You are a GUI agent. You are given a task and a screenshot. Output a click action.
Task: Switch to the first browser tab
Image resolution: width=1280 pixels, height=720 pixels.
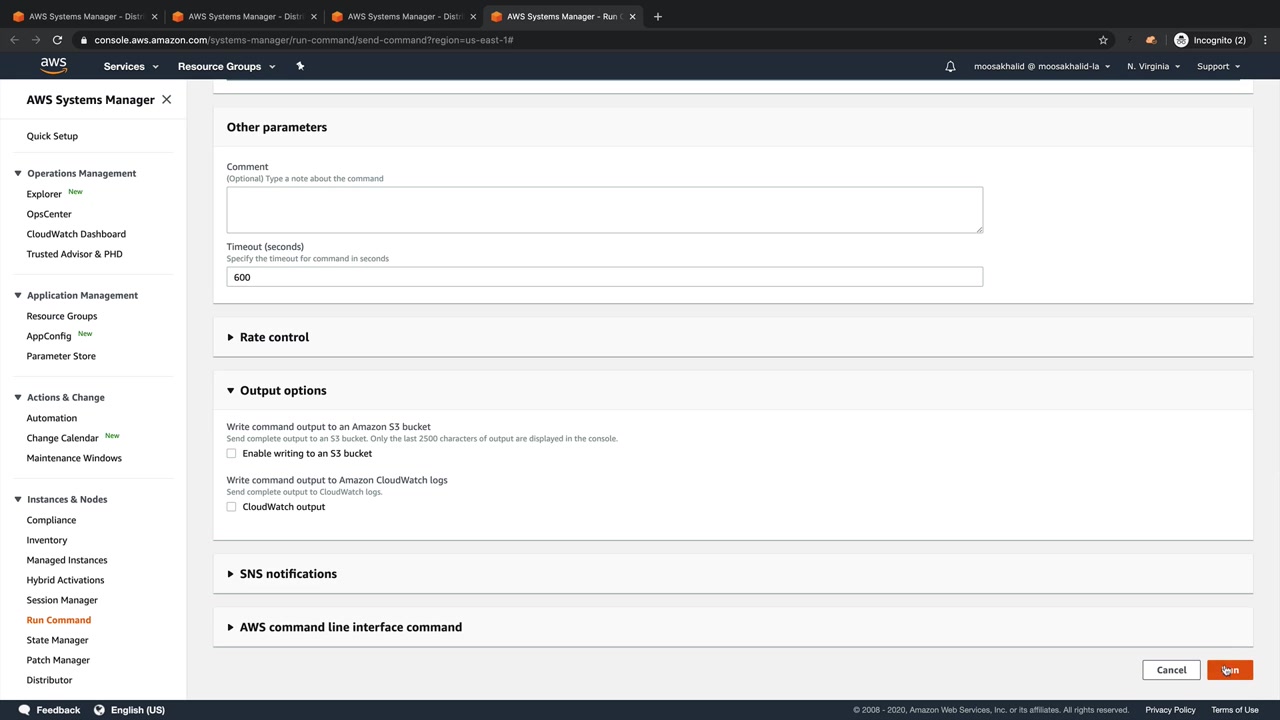84,16
